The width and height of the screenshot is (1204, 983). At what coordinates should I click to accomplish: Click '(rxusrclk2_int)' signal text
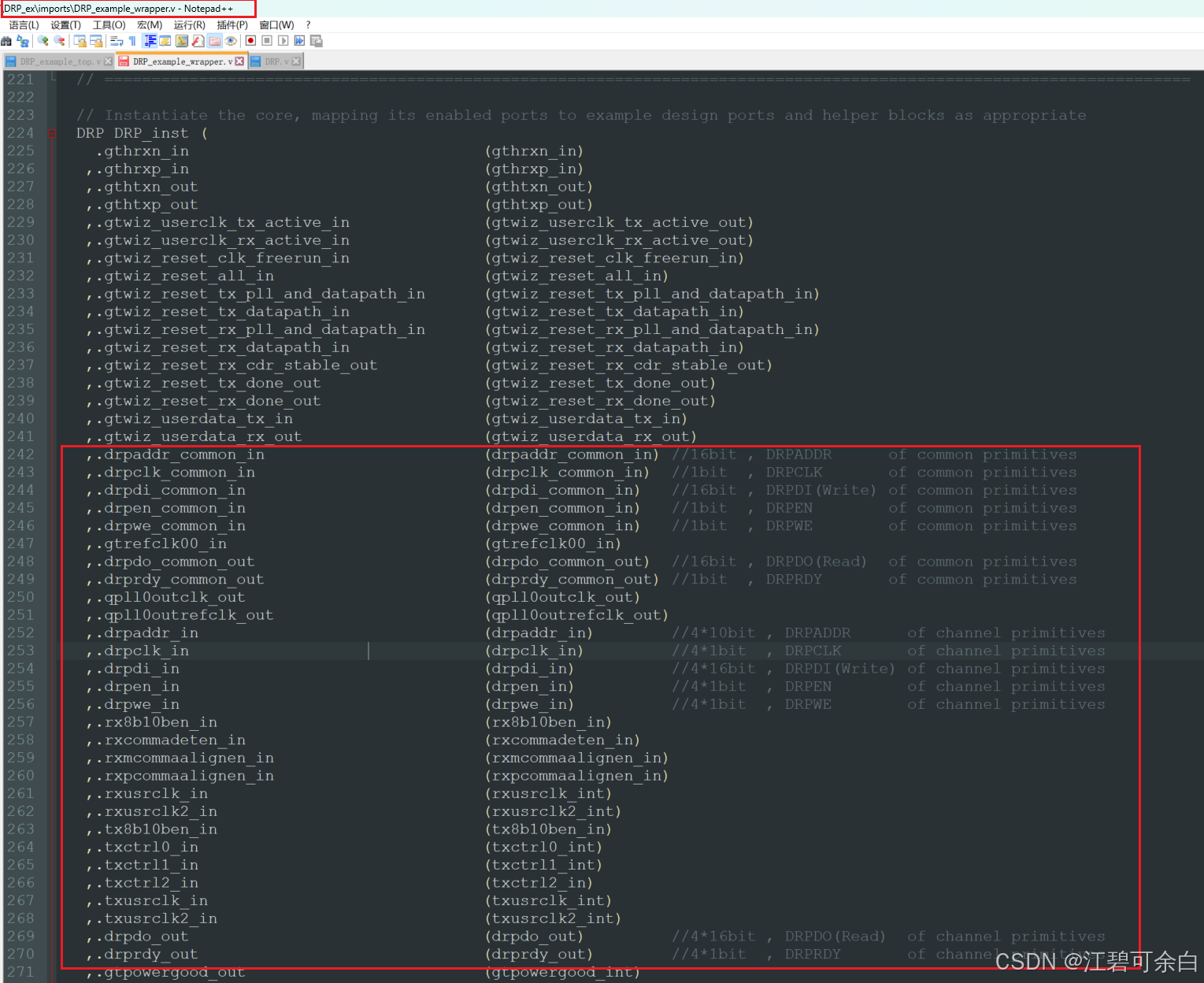(x=553, y=811)
